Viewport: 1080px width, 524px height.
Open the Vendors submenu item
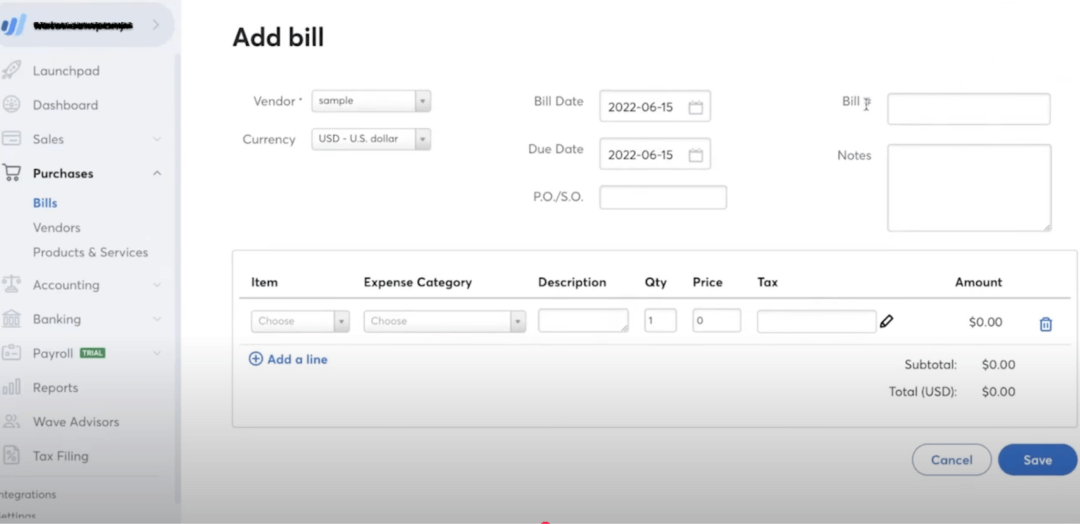pos(56,227)
